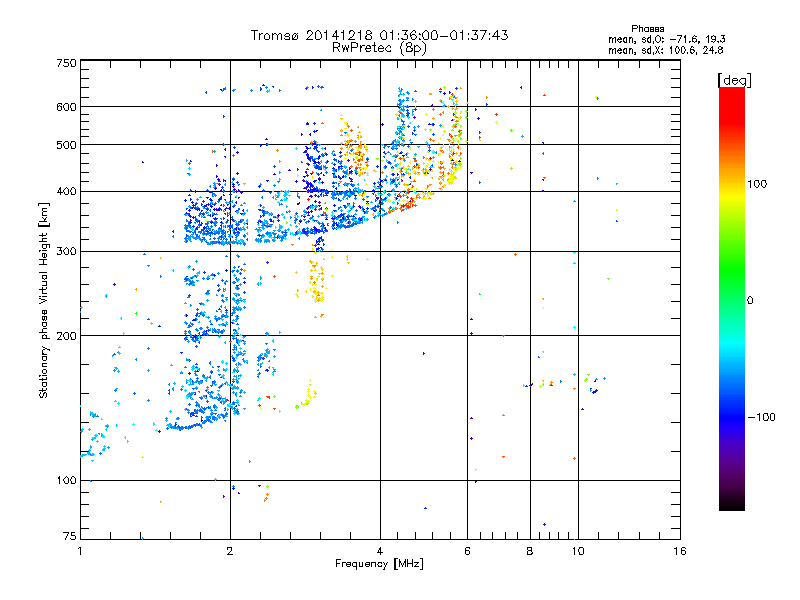This screenshot has height=600, width=800.
Task: Click the y-axis tick label '750'
Action: (x=66, y=63)
